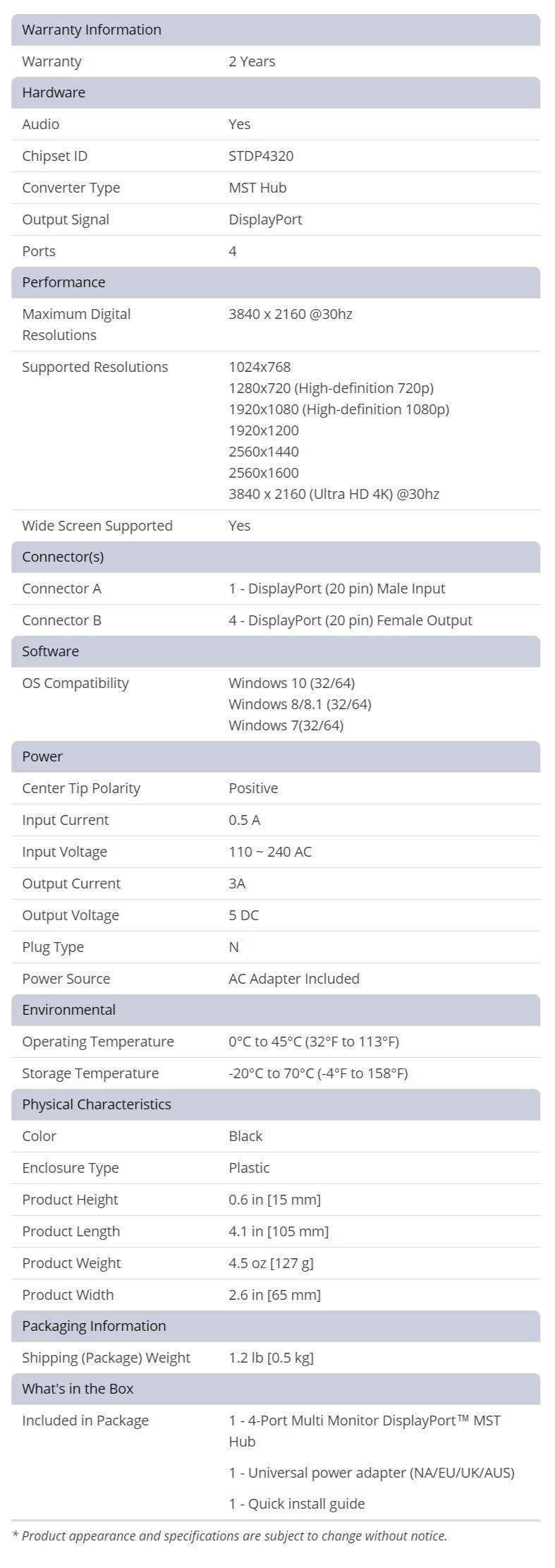Select the Chipset ID value STDP4320
This screenshot has width=555, height=1568.
point(261,156)
